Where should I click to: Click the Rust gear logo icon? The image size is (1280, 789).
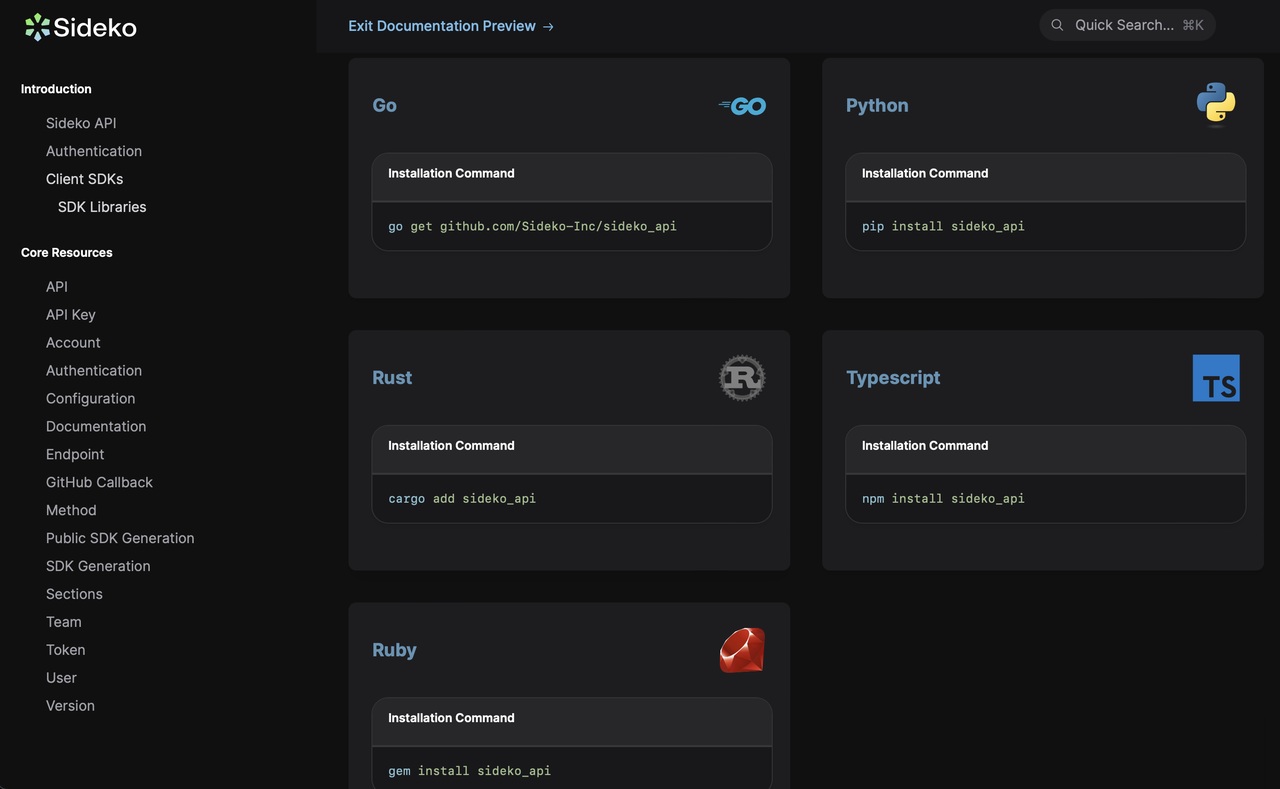pos(742,378)
